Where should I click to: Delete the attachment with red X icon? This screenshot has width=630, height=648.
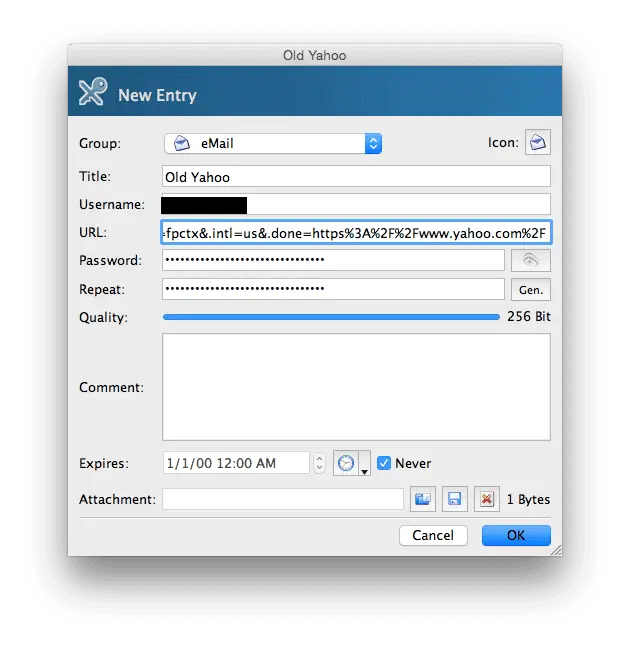[487, 499]
